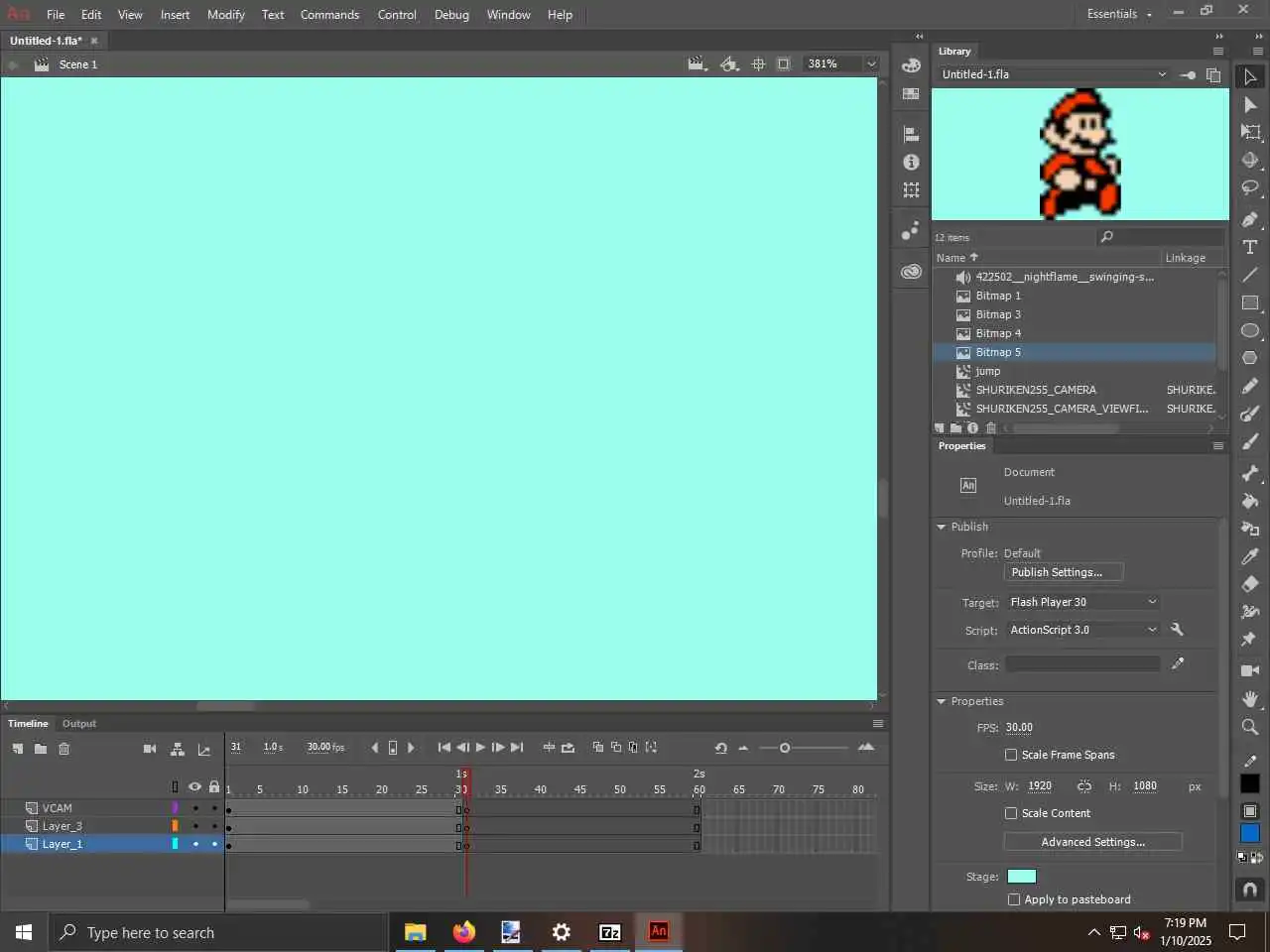This screenshot has width=1270, height=952.
Task: Click the Center Stage icon
Action: click(758, 63)
